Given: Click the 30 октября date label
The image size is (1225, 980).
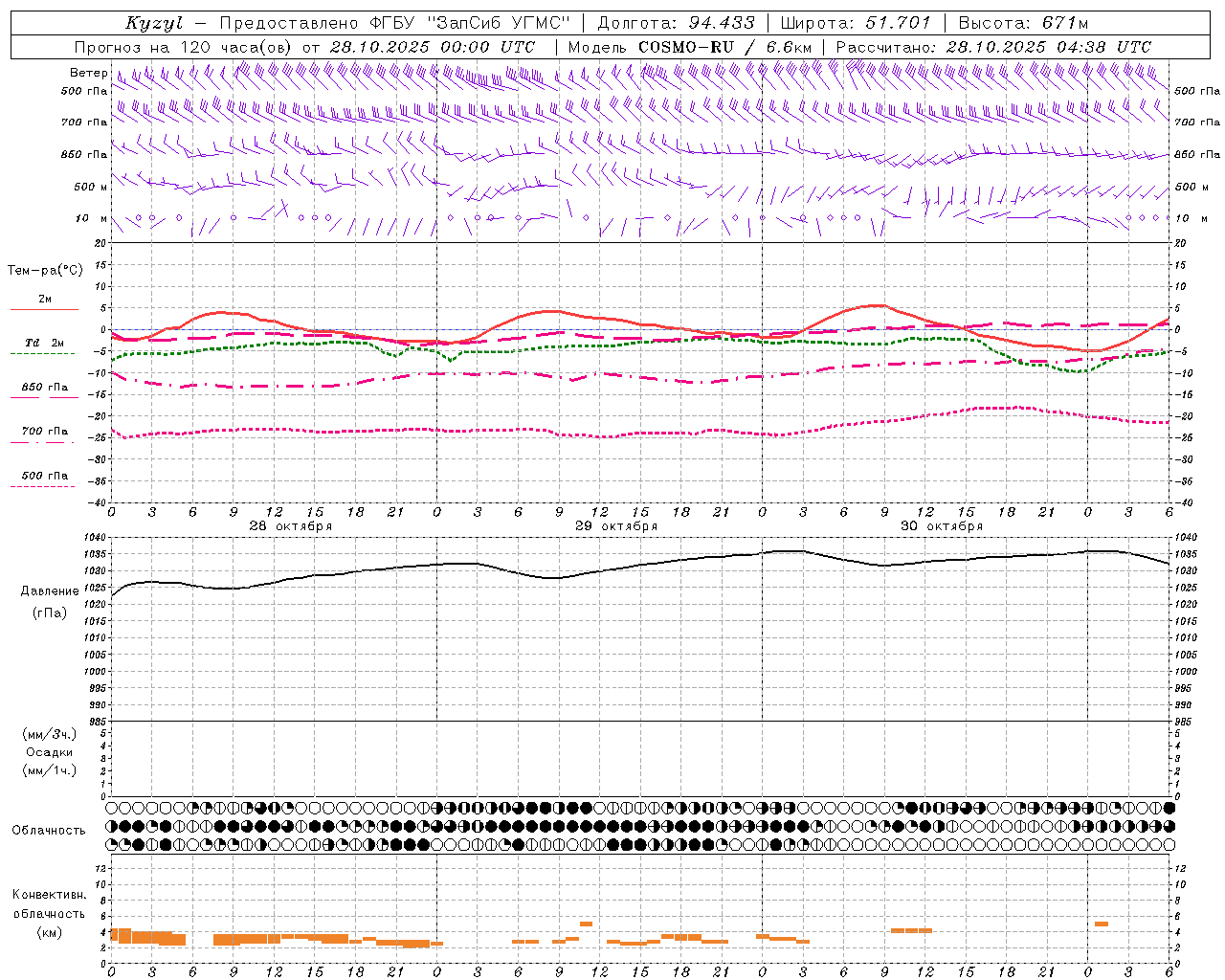Looking at the screenshot, I should point(942,526).
